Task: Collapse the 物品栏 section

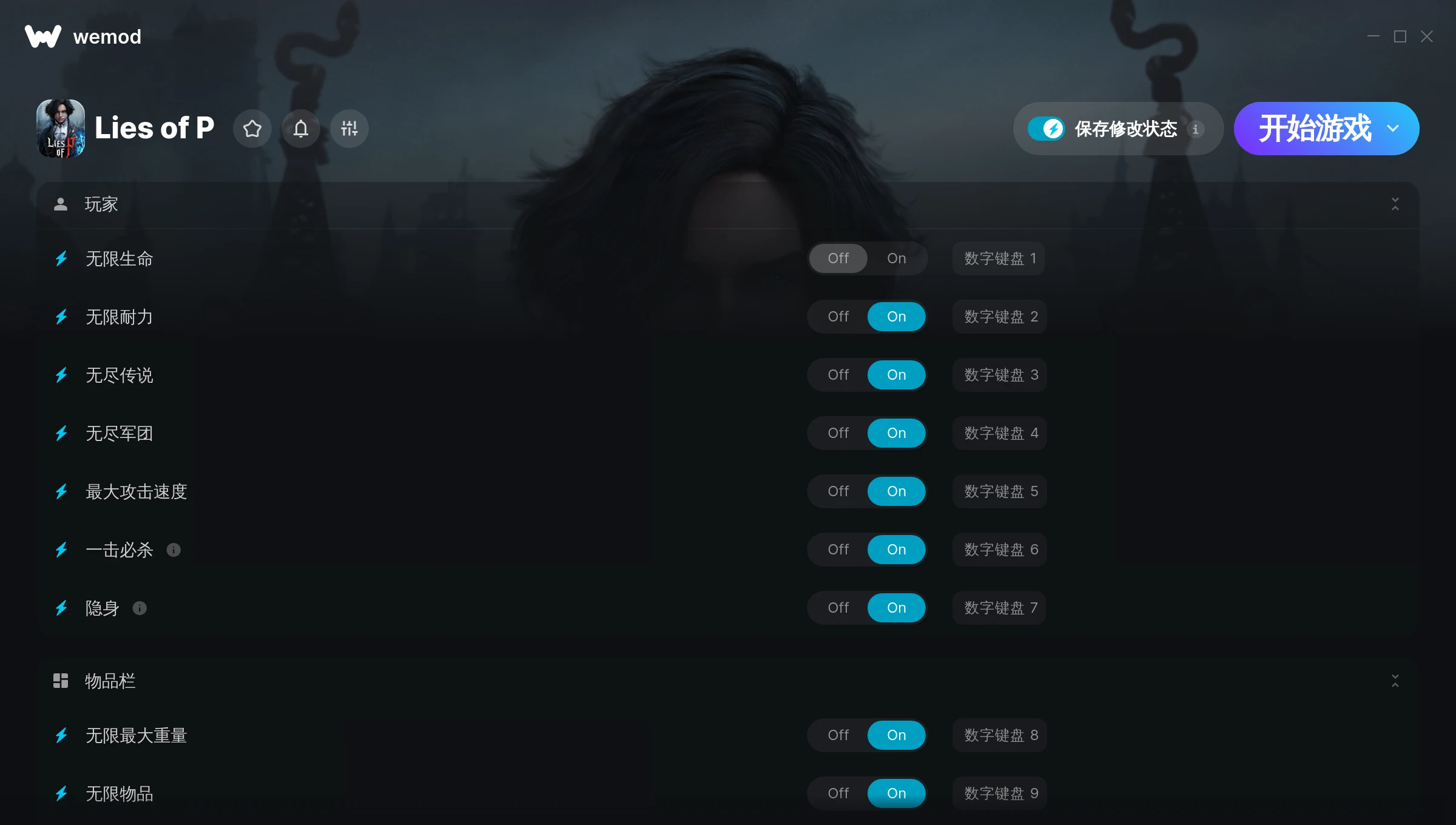Action: tap(1395, 681)
